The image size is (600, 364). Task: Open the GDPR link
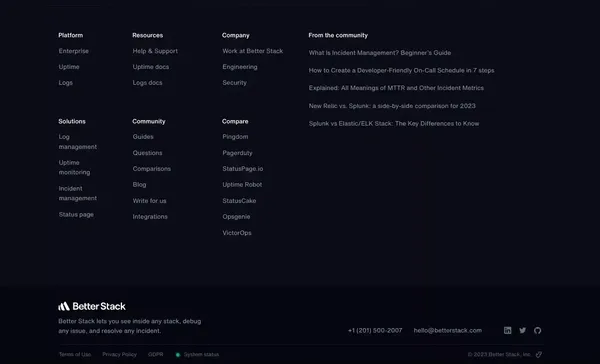155,354
